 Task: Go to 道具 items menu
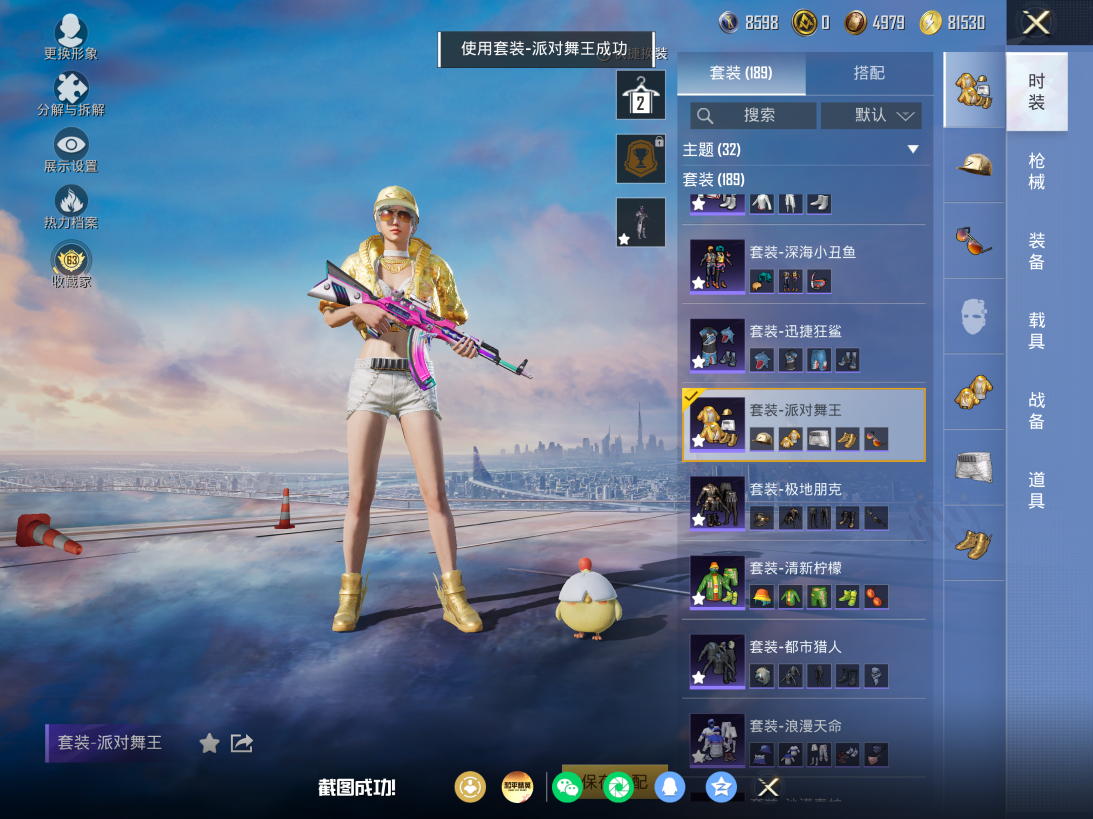(1037, 490)
